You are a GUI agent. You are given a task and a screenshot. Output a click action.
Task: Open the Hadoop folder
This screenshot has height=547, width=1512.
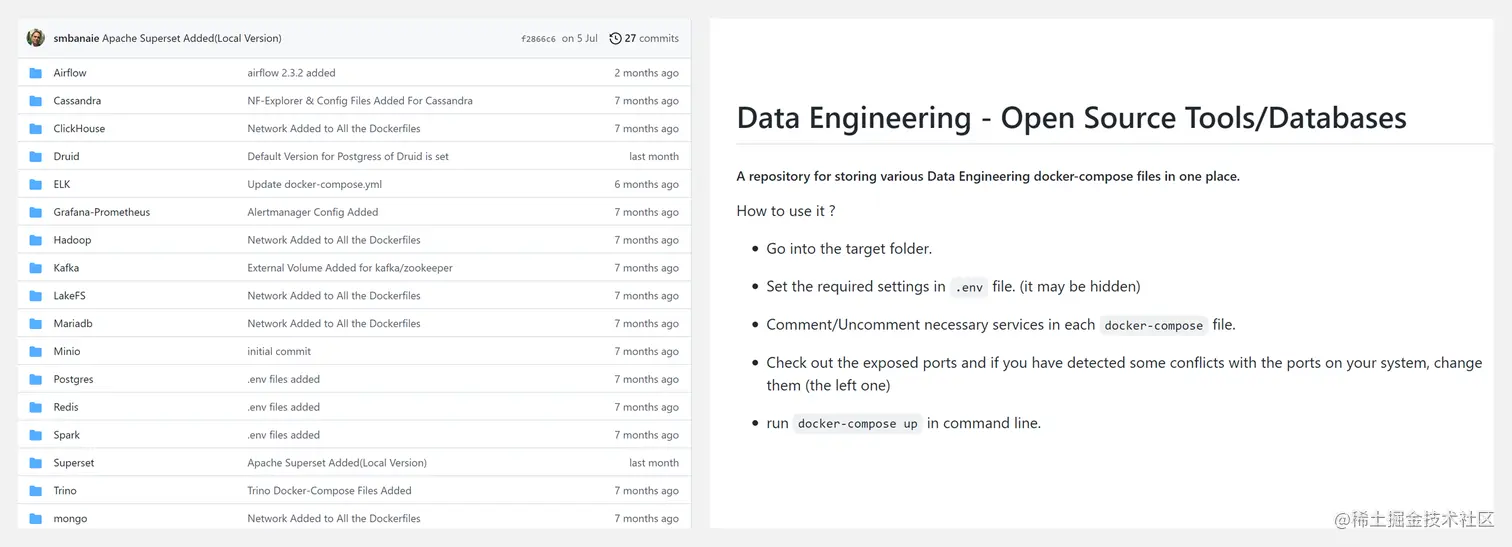tap(72, 240)
